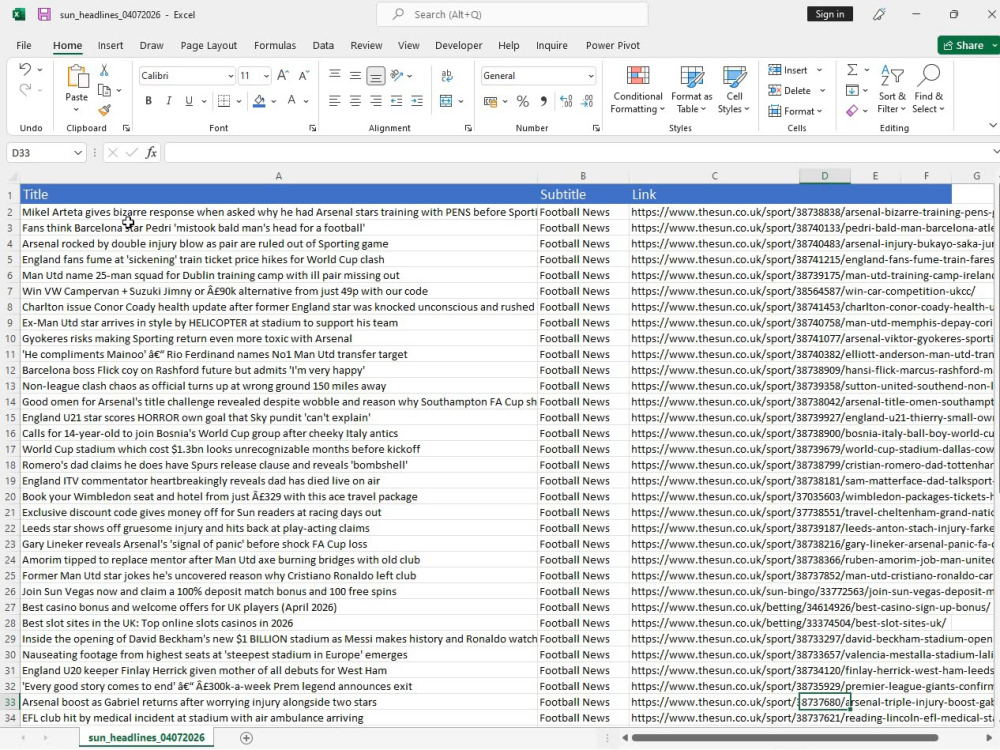This screenshot has height=750, width=1000.
Task: Activate the Format Painter brush
Action: pos(105,110)
